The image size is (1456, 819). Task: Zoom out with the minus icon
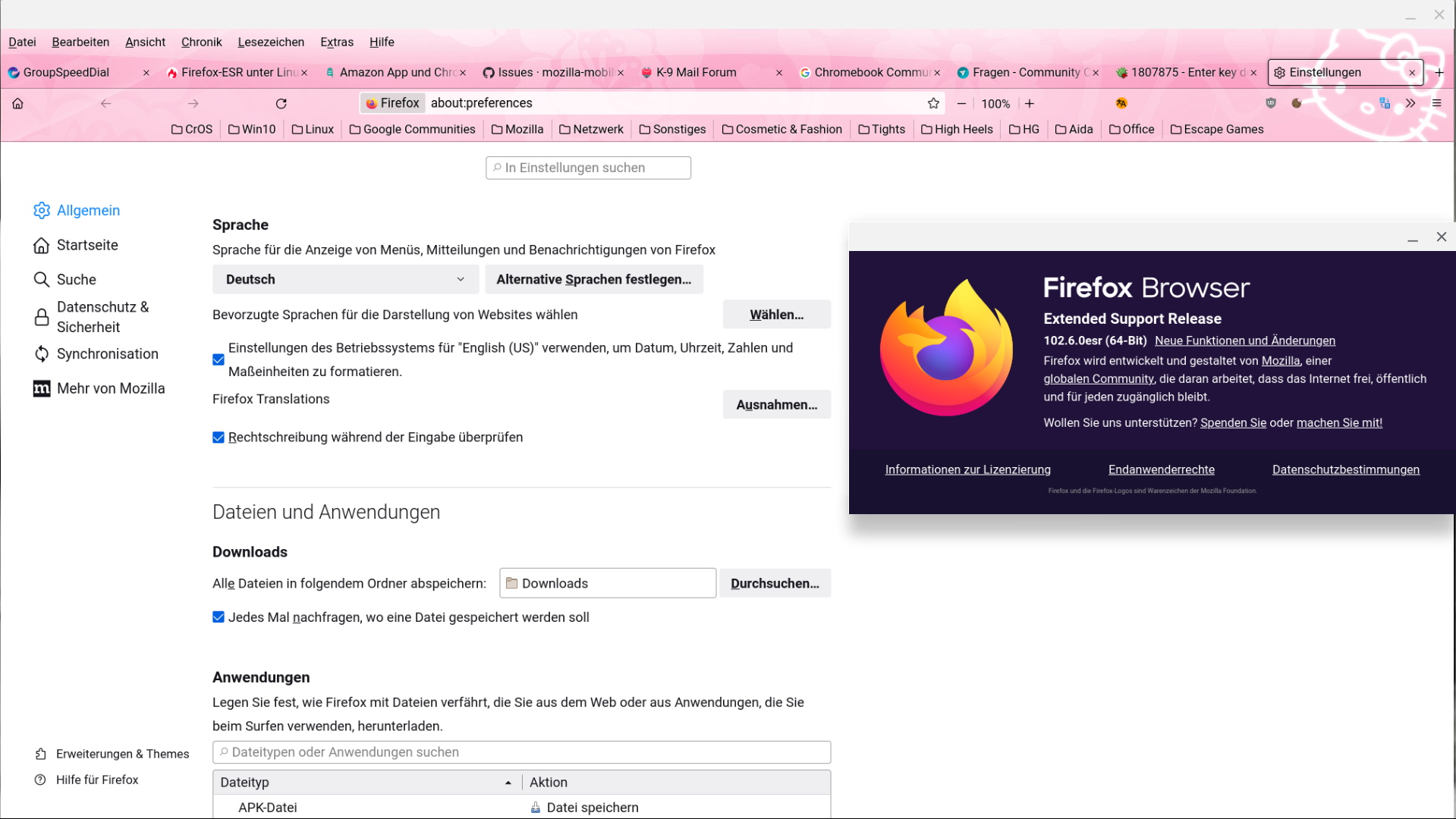pyautogui.click(x=961, y=103)
